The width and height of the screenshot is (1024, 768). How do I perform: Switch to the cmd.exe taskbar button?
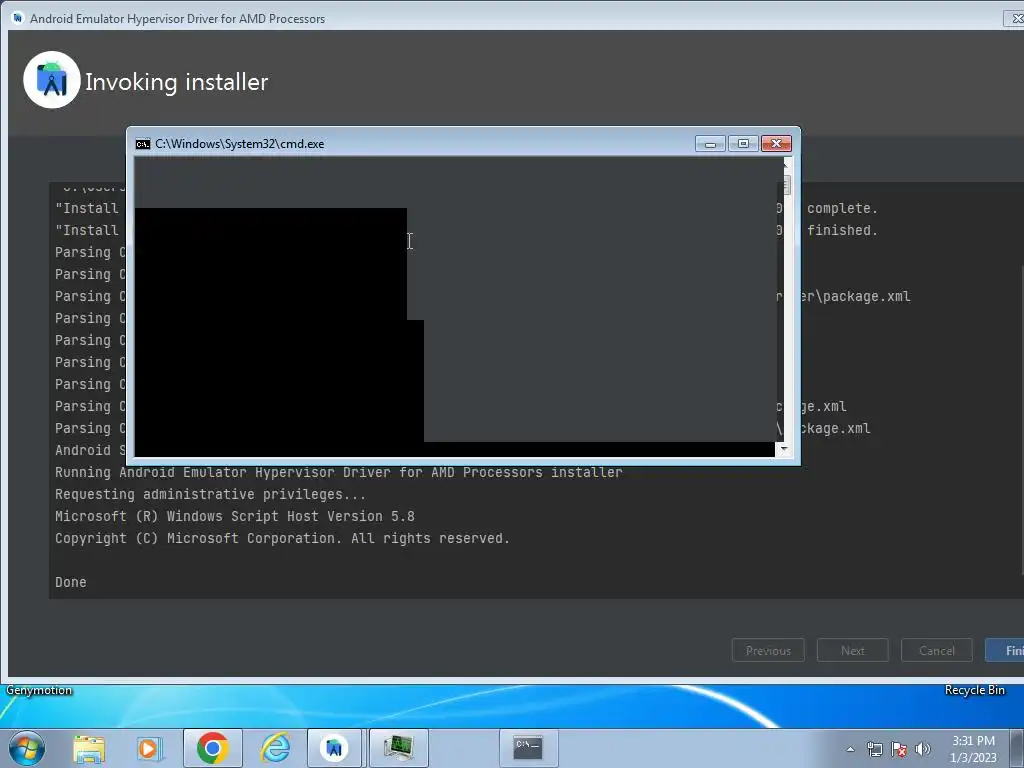(528, 748)
